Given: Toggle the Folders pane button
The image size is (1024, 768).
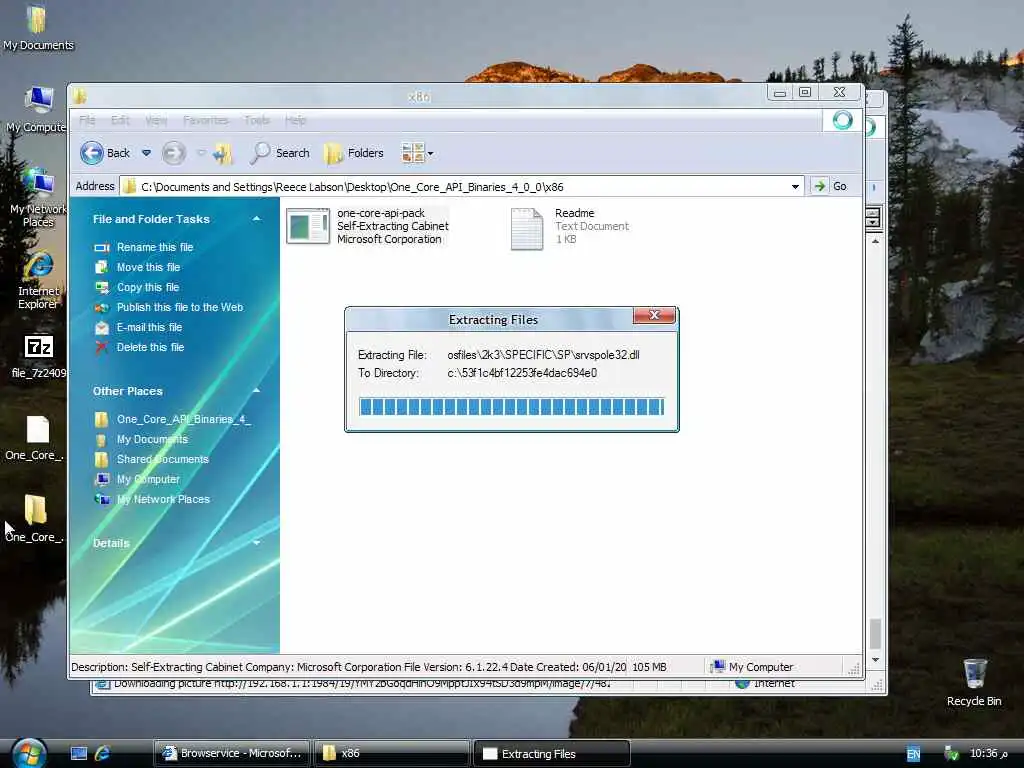Looking at the screenshot, I should [x=354, y=153].
